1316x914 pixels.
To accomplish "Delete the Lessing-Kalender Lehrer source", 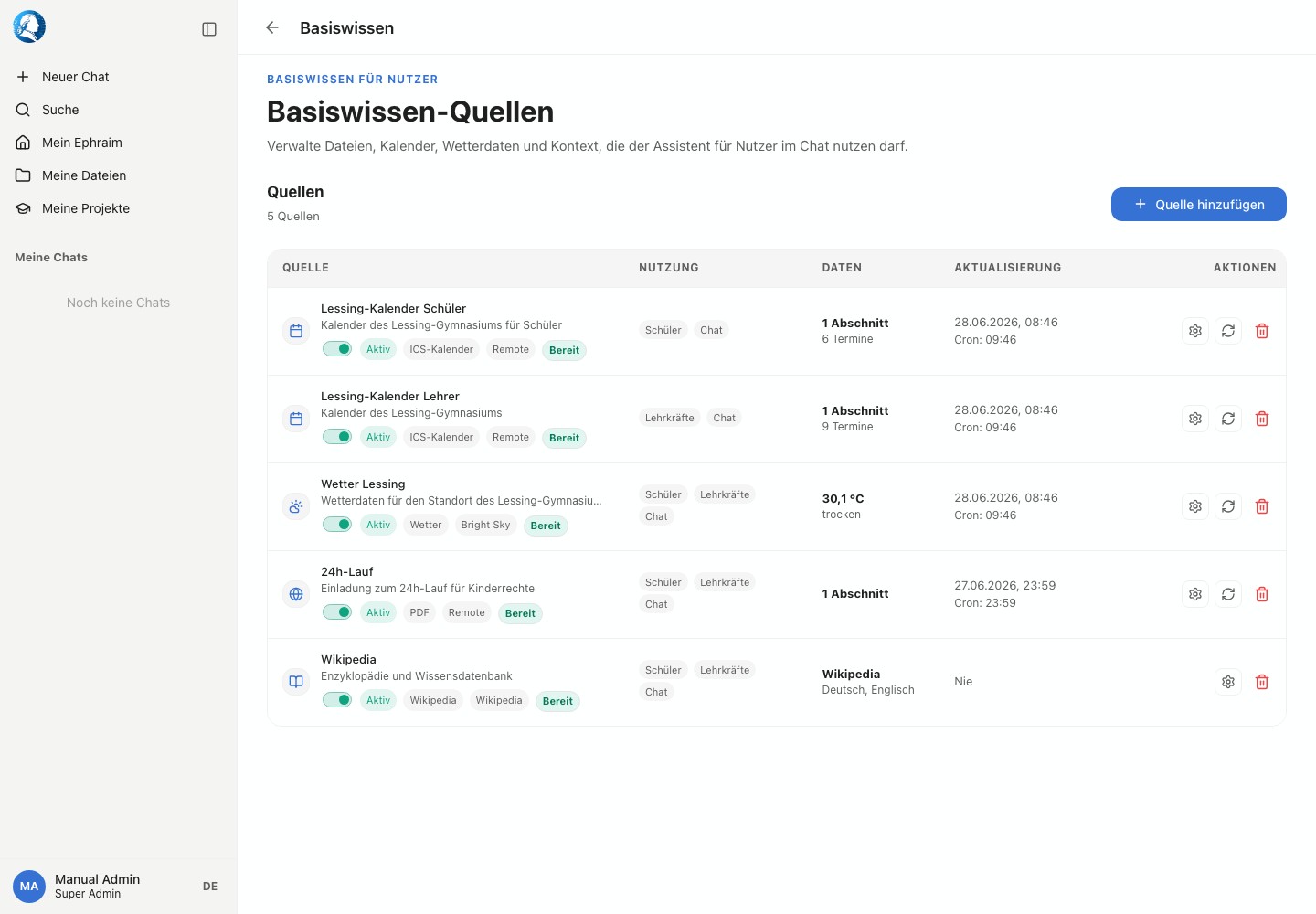I will click(1262, 419).
